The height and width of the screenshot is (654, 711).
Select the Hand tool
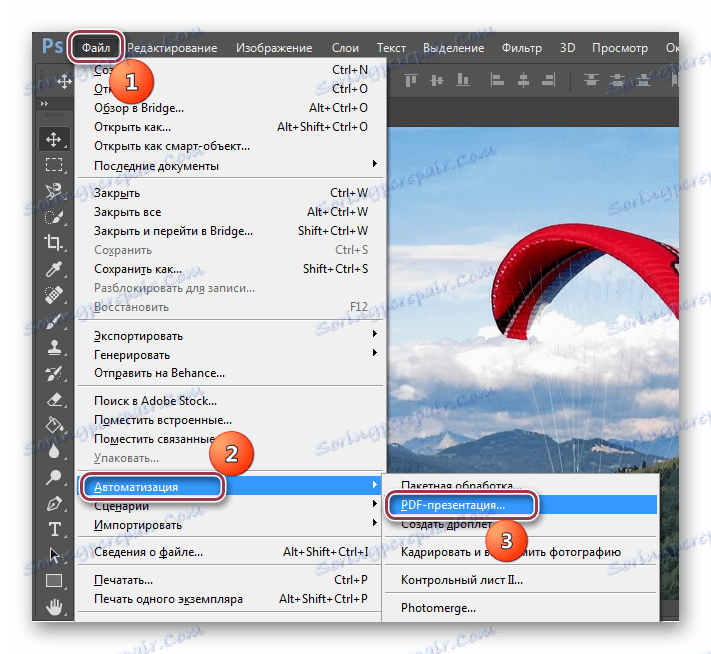54,607
